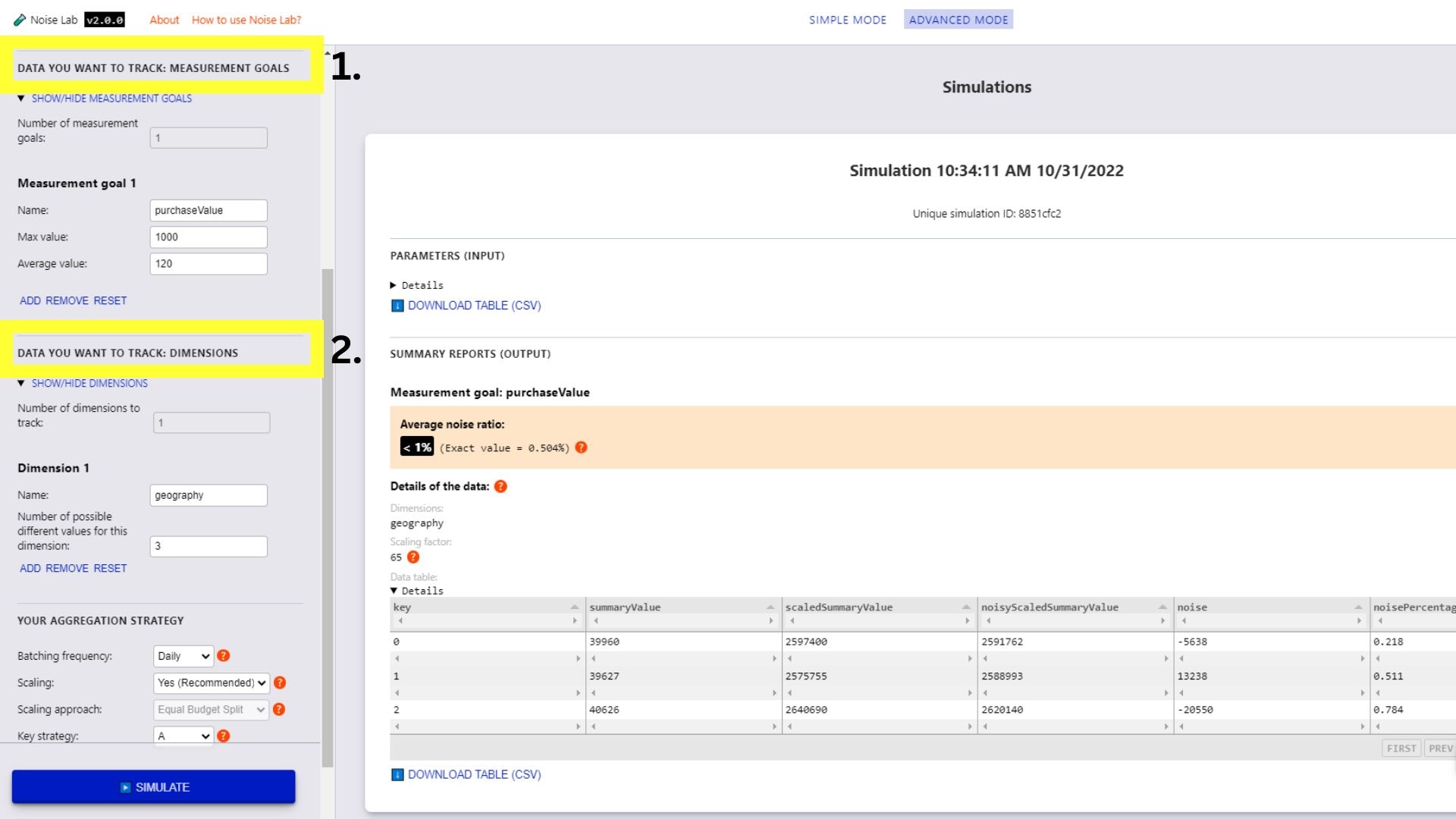Select Equal Budget Split scaling approach dropdown
Screen dimensions: 1456x819
(211, 709)
